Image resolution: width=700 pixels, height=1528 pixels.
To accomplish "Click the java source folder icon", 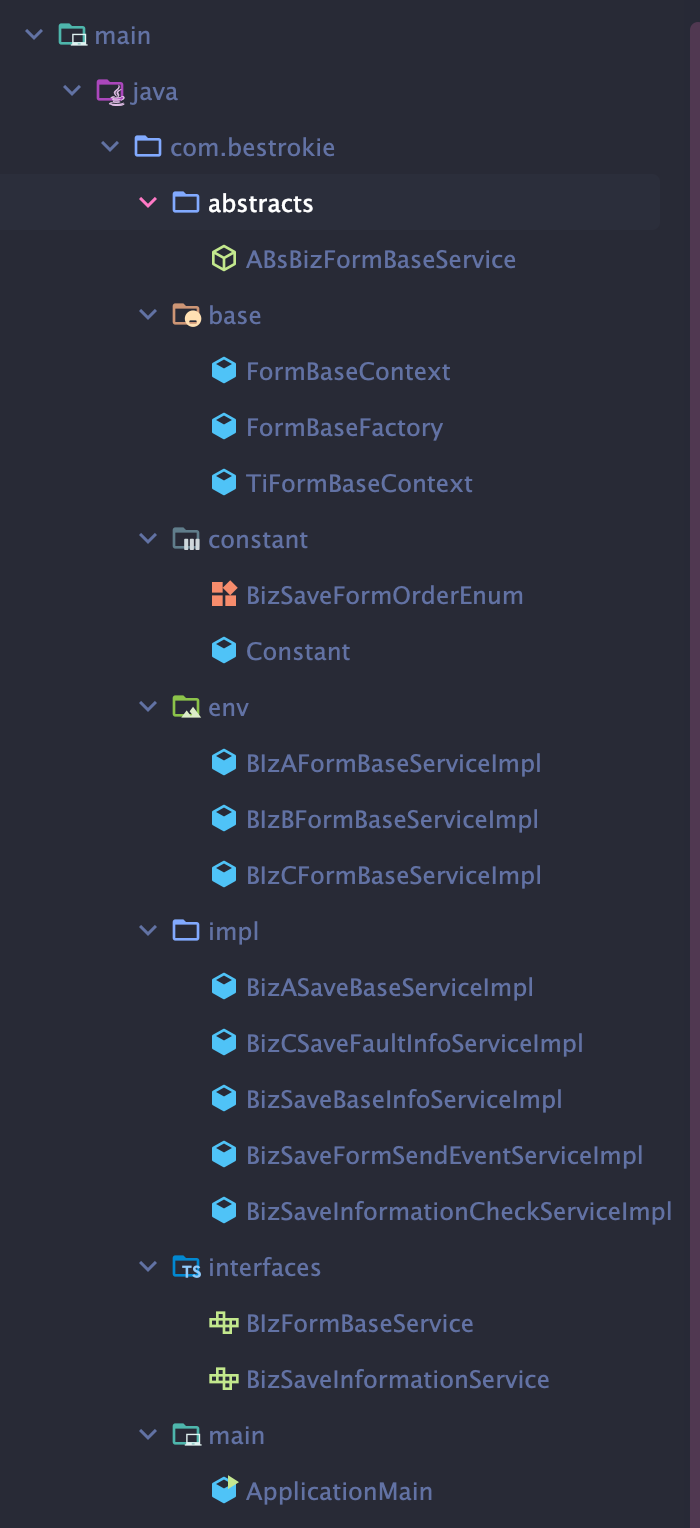I will (x=110, y=92).
